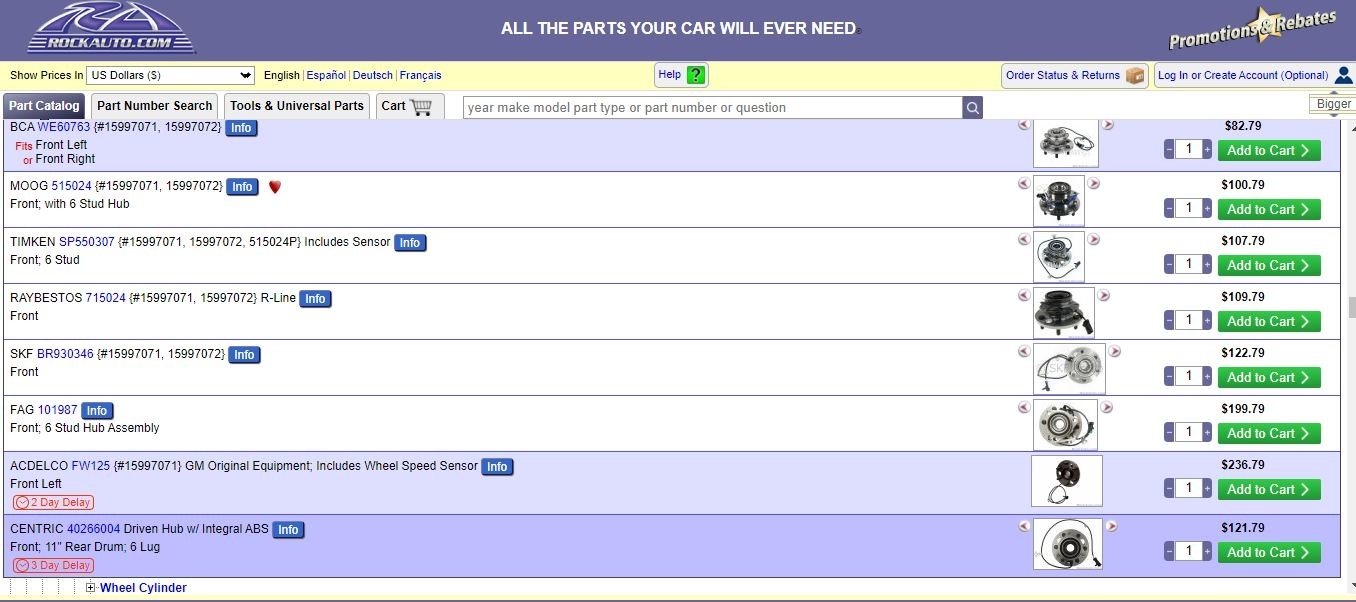
Task: Open Info for FAG 101987
Action: coord(97,411)
